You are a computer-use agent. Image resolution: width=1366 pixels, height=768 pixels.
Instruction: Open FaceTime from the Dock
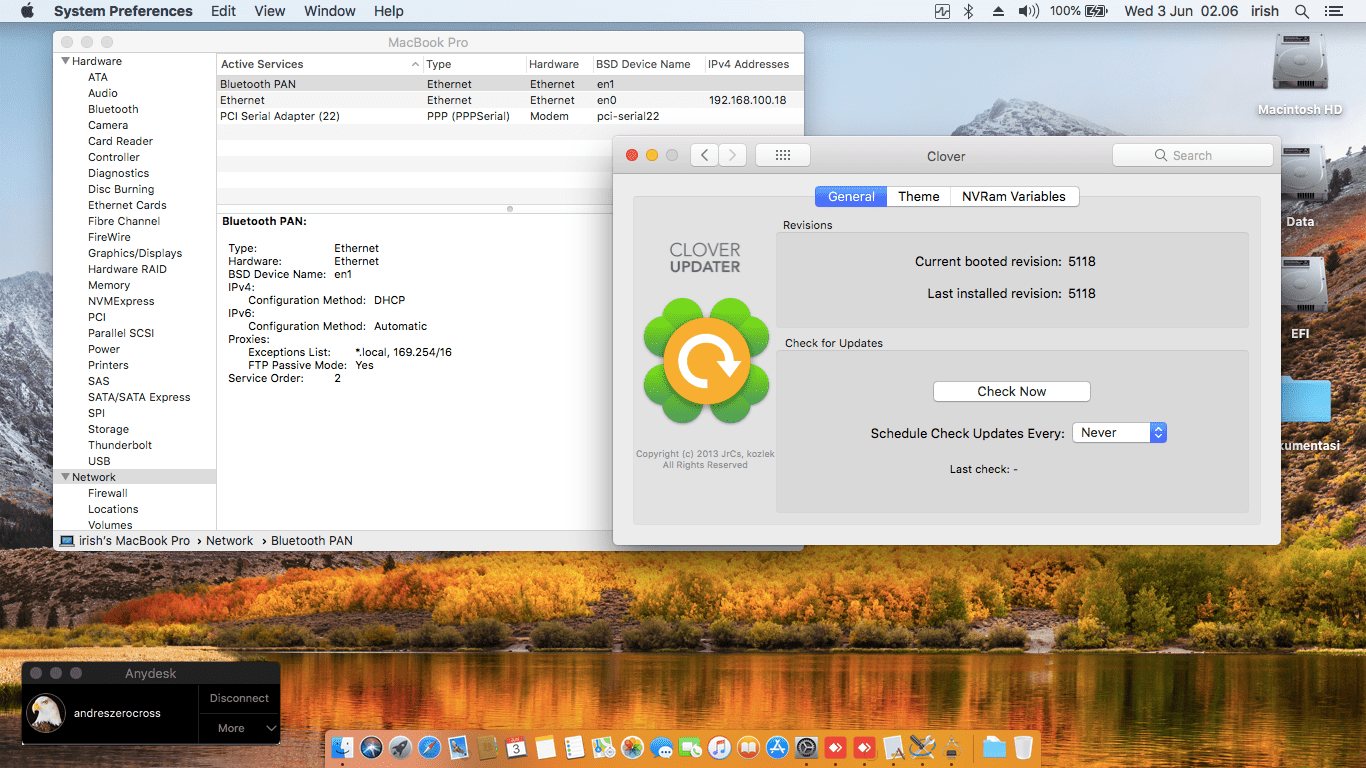(x=690, y=747)
